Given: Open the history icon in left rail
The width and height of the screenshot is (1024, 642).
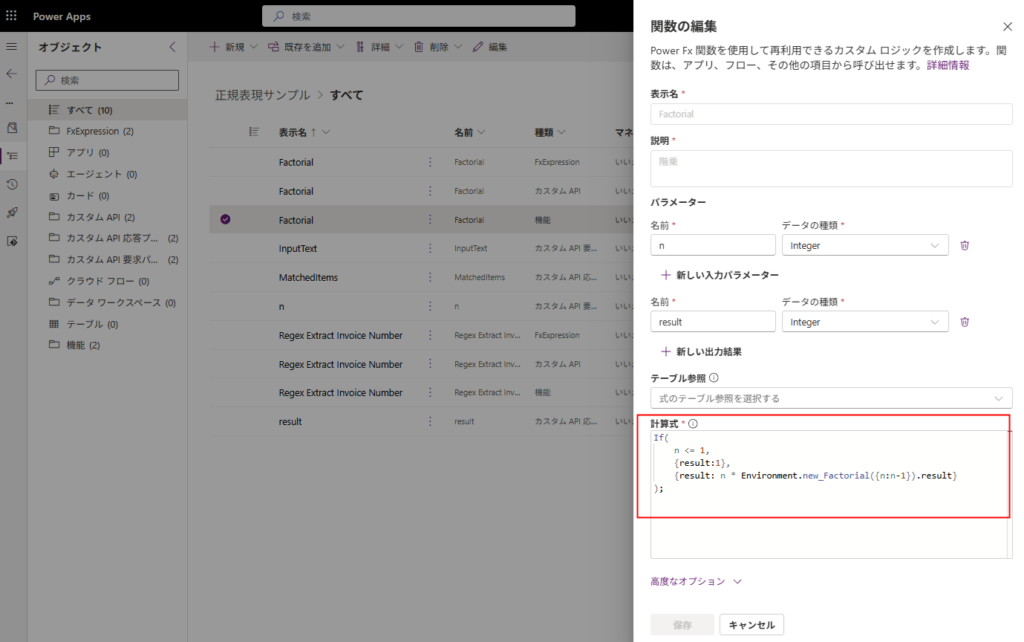Looking at the screenshot, I should click(12, 184).
